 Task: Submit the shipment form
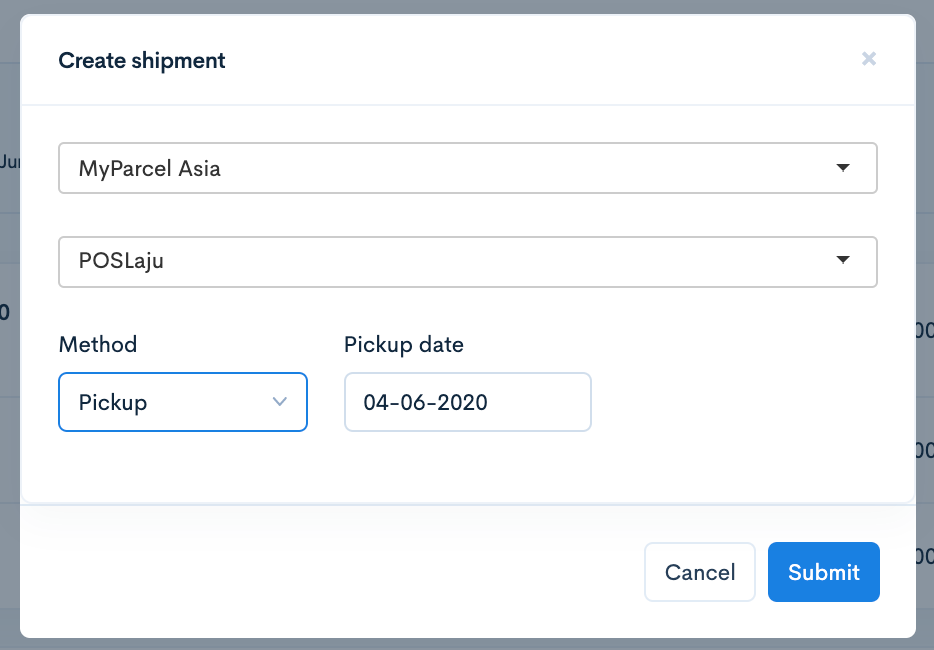(x=824, y=572)
